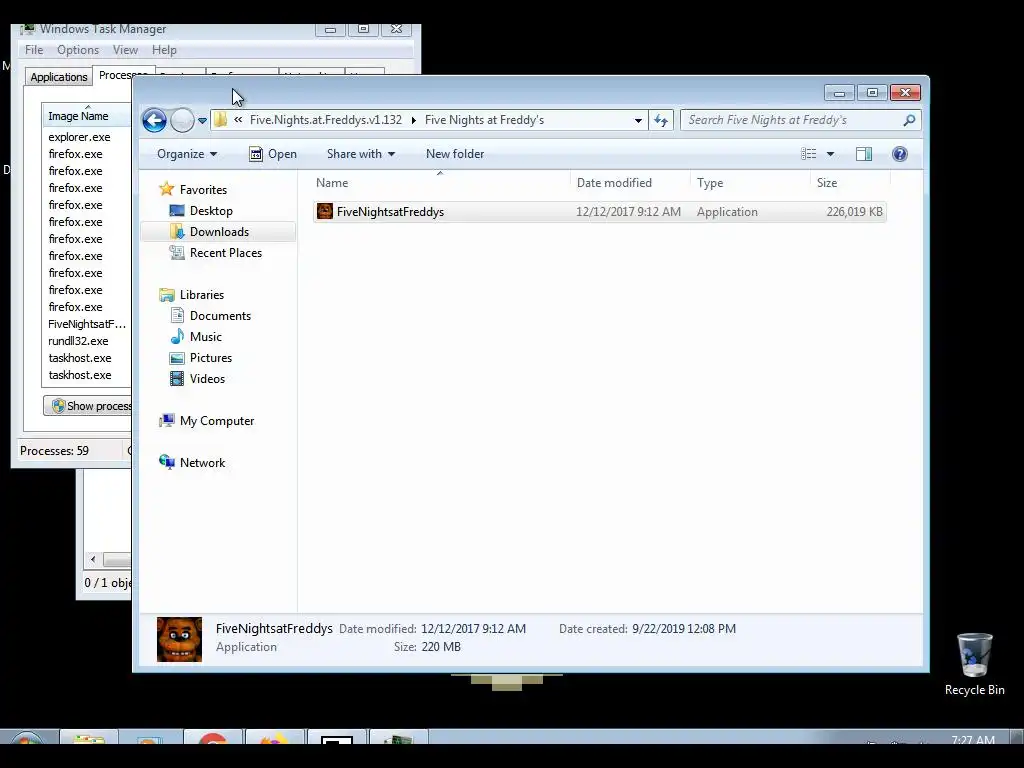Select explorer.exe in Task Manager

pyautogui.click(x=79, y=137)
